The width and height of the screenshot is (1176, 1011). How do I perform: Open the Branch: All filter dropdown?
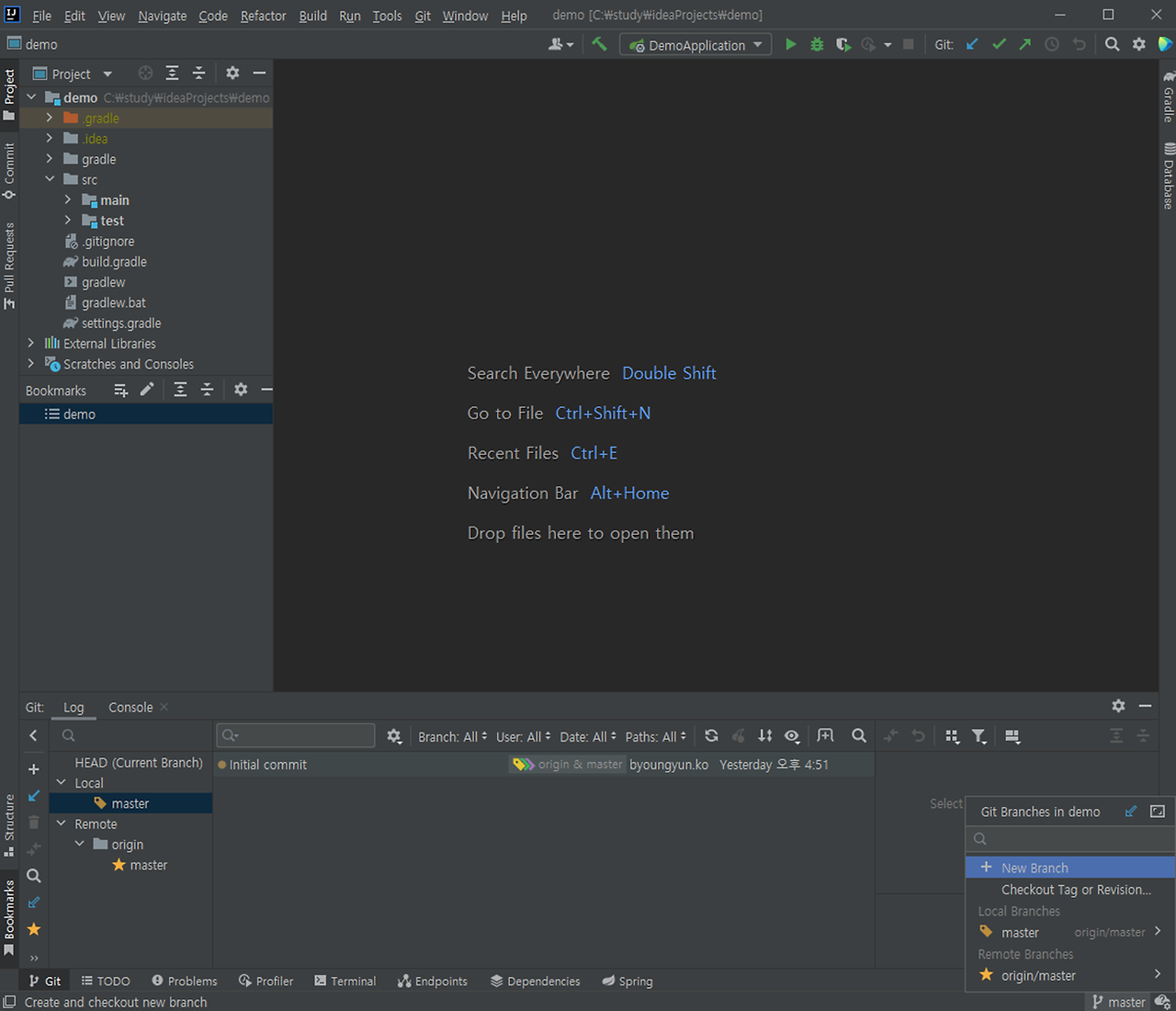452,737
